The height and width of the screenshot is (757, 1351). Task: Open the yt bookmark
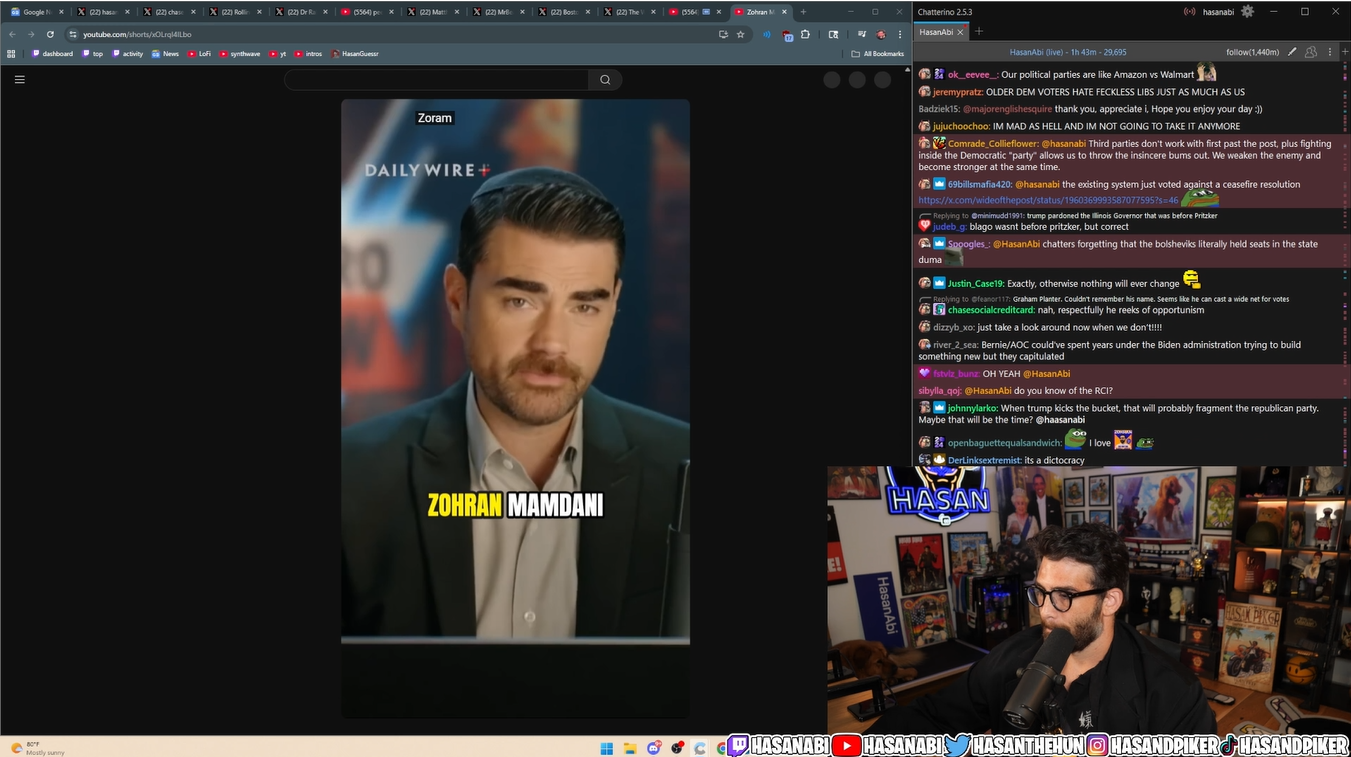click(278, 54)
